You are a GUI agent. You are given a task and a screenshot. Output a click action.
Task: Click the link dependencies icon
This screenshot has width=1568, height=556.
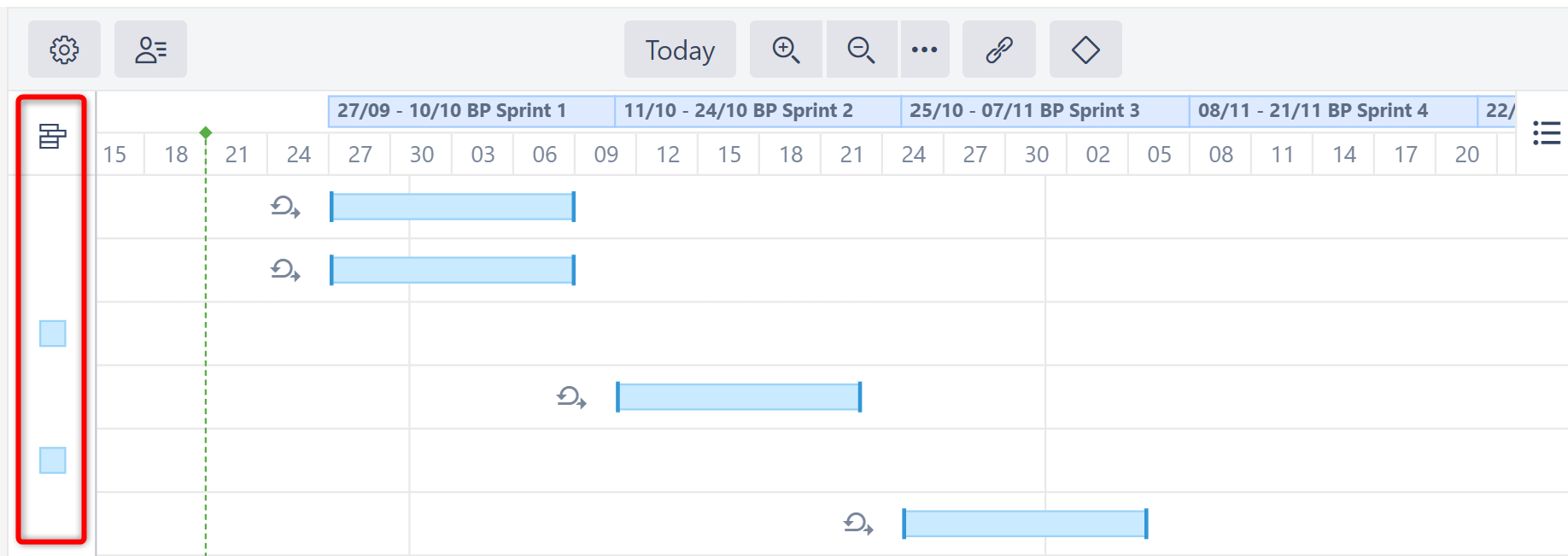(999, 50)
